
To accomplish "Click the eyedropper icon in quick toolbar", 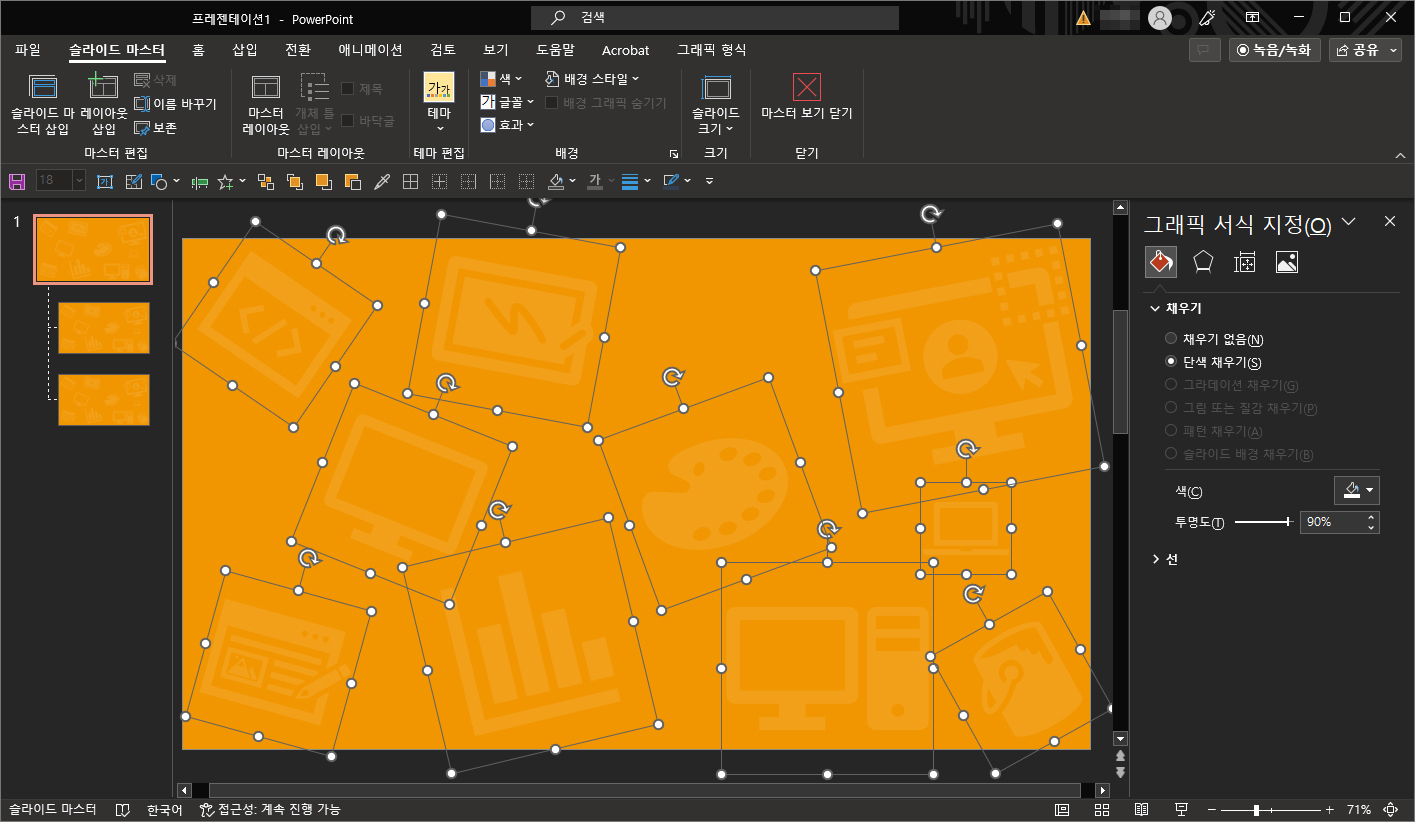I will tap(381, 181).
